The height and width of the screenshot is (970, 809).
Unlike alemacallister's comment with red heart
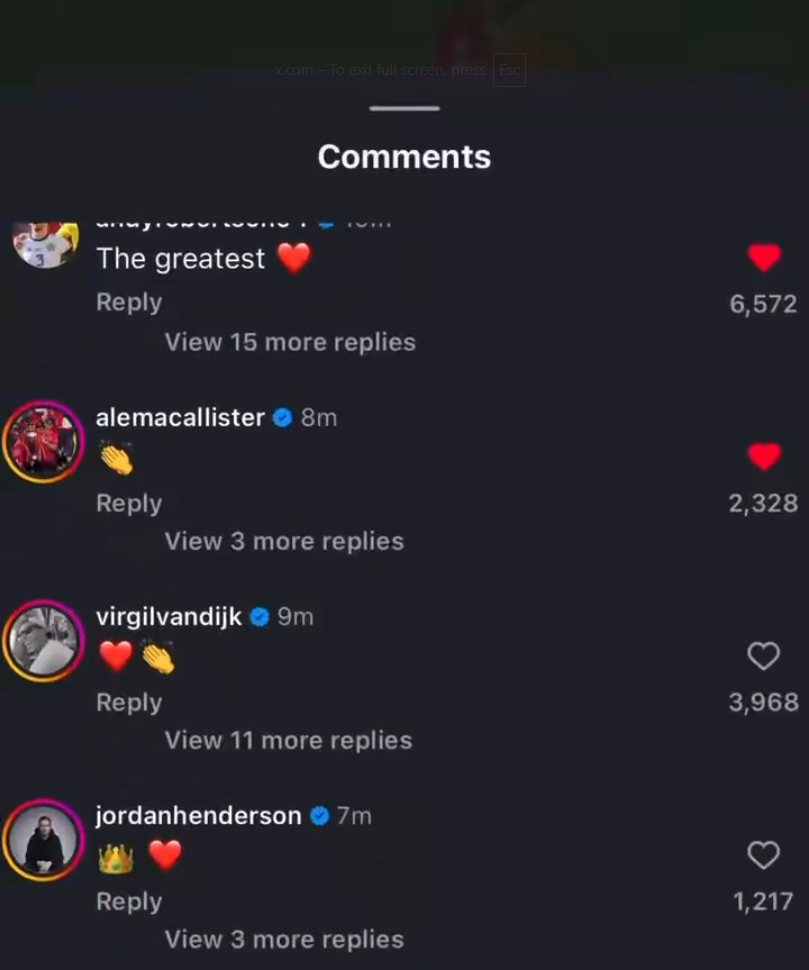coord(764,457)
